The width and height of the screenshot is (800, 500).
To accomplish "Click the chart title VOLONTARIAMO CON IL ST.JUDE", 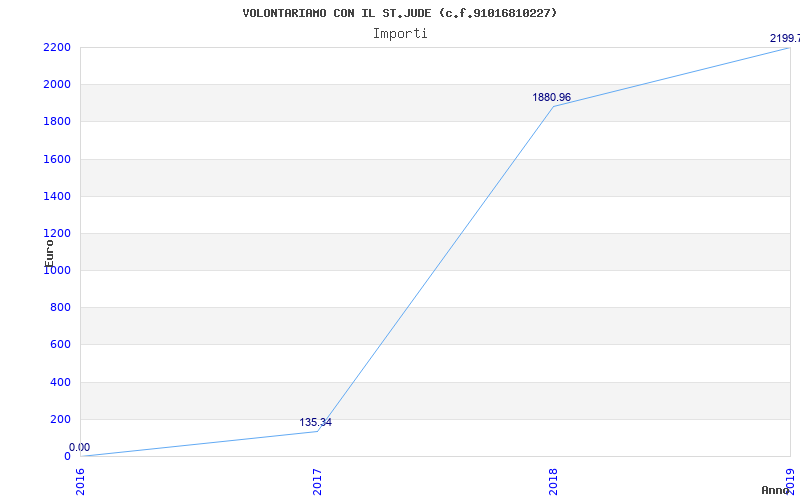I will 399,13.
